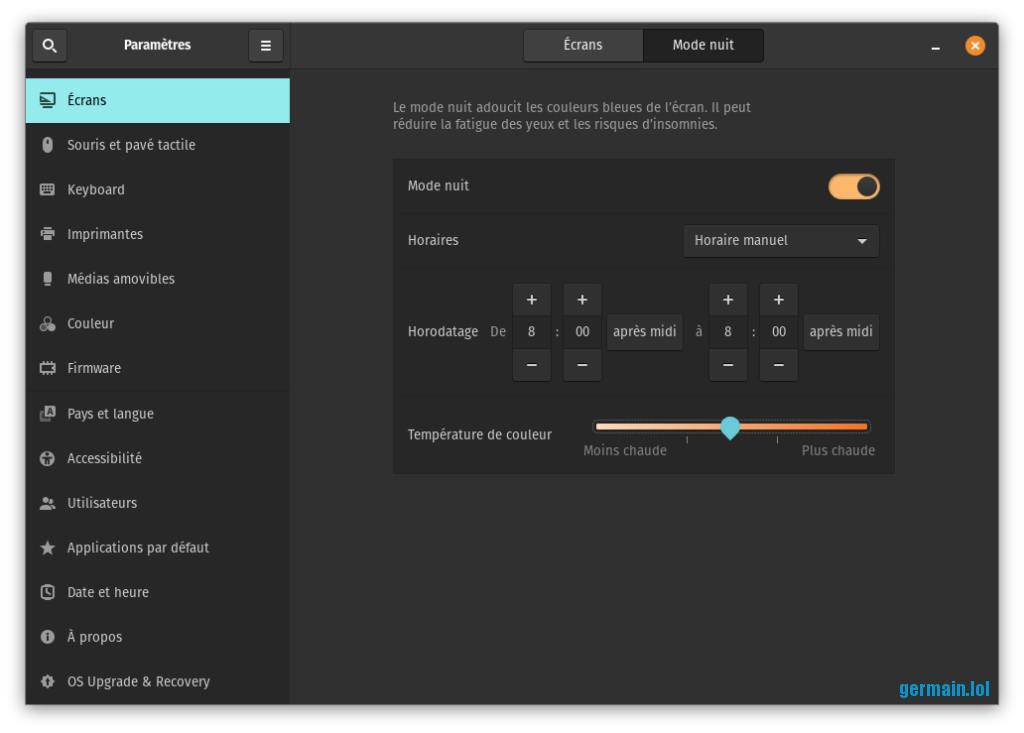Open the Horaire manuel dropdown
Screen dimensions: 1024x733
tap(781, 241)
